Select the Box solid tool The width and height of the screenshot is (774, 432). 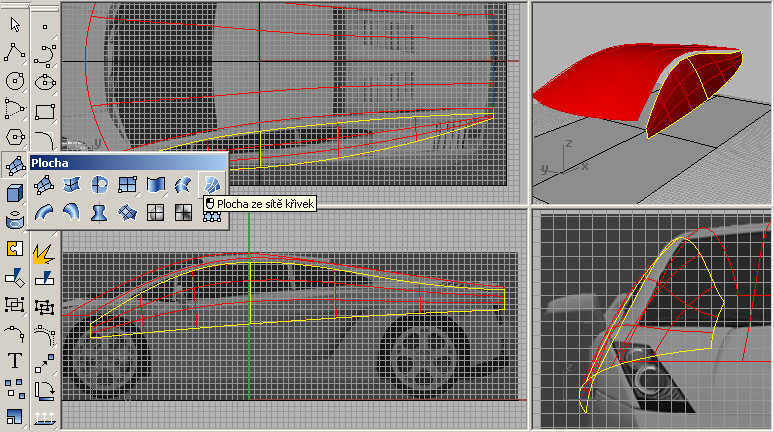pyautogui.click(x=15, y=193)
